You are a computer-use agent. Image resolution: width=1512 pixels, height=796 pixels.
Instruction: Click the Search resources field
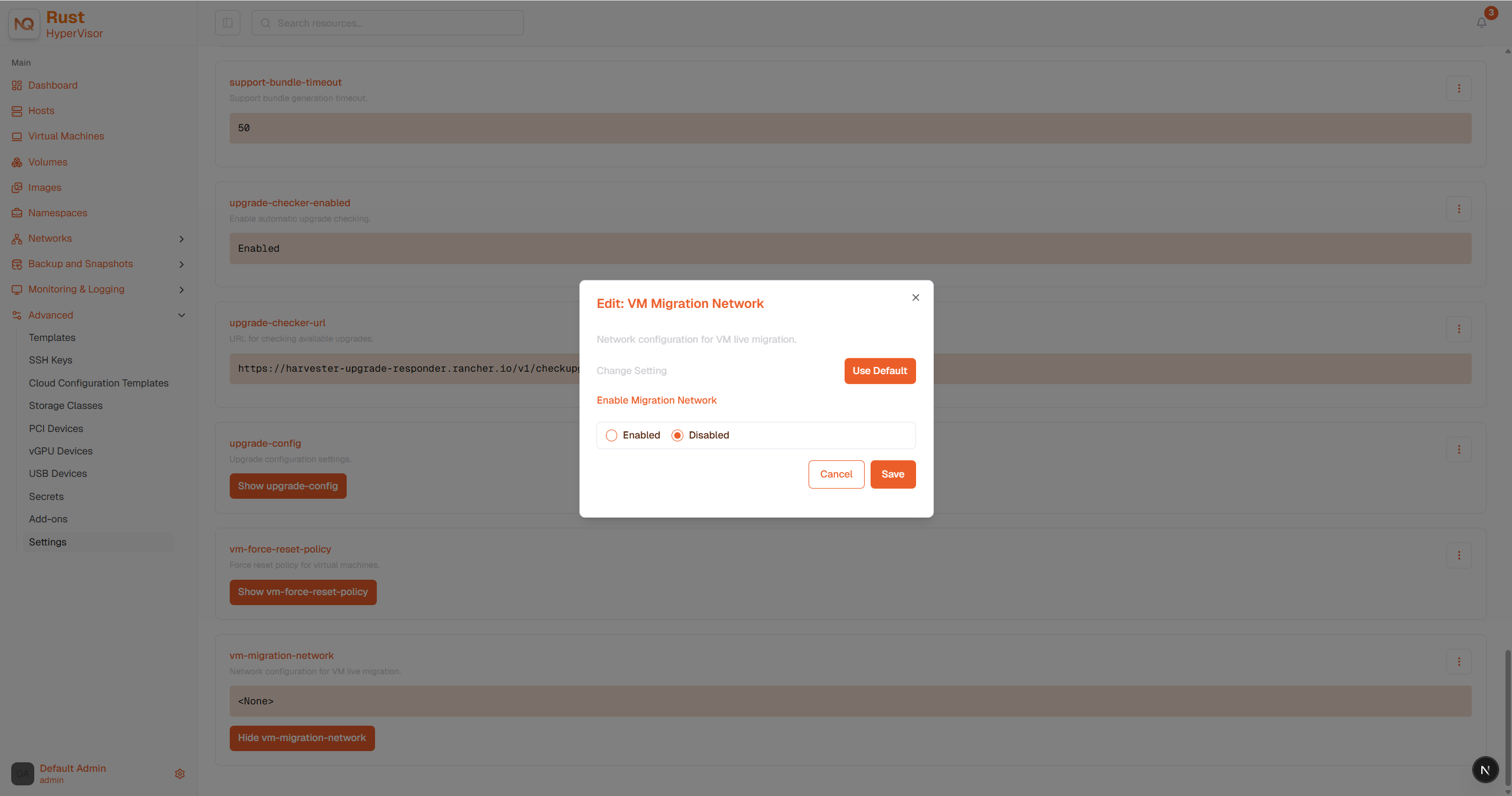click(387, 23)
